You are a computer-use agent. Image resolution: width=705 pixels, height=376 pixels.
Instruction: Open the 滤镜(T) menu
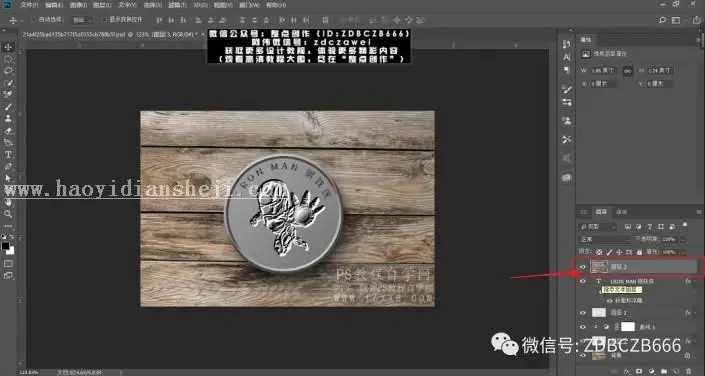178,5
